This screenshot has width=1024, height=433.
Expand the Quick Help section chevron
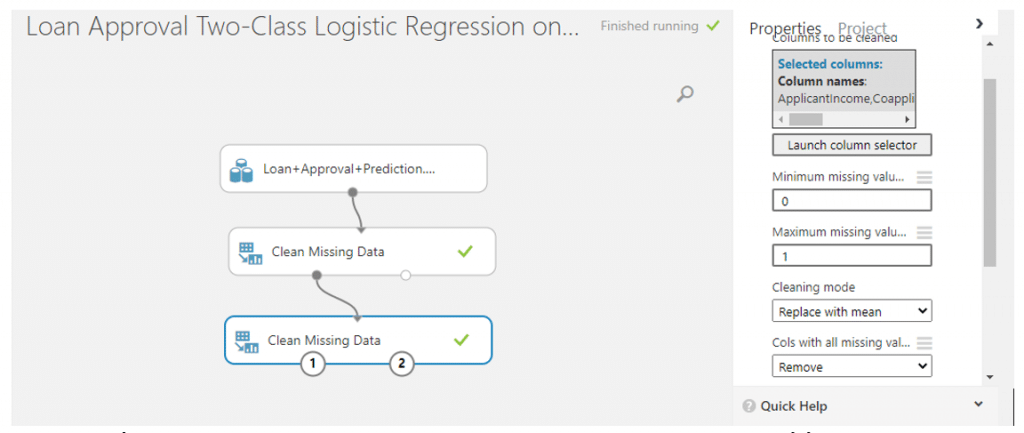pyautogui.click(x=978, y=405)
